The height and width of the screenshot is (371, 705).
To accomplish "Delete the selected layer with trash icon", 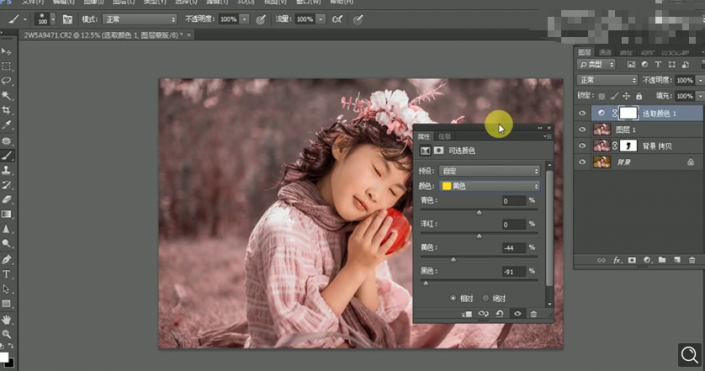I will [692, 260].
